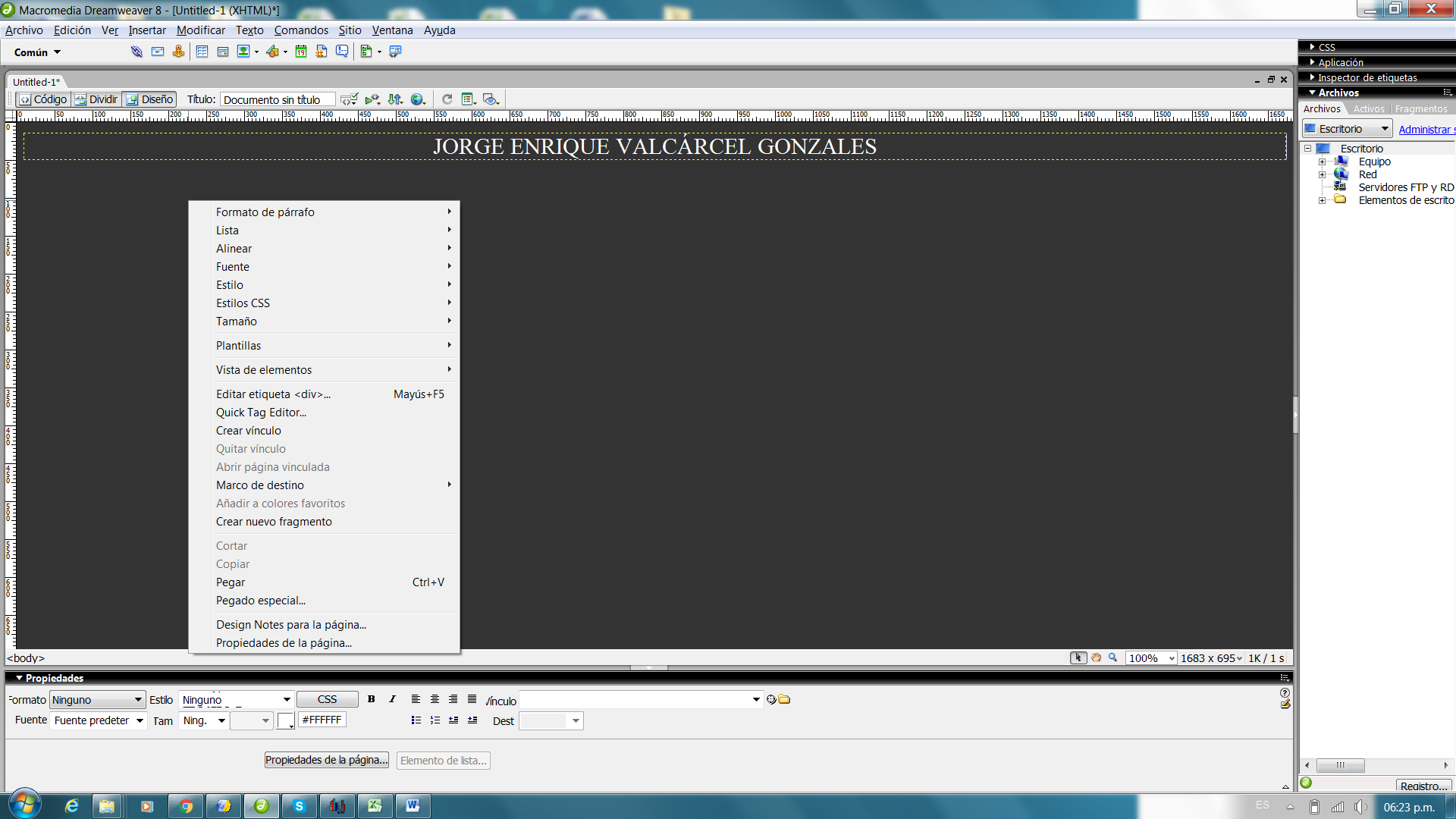Click the File management arrows icon

[394, 99]
